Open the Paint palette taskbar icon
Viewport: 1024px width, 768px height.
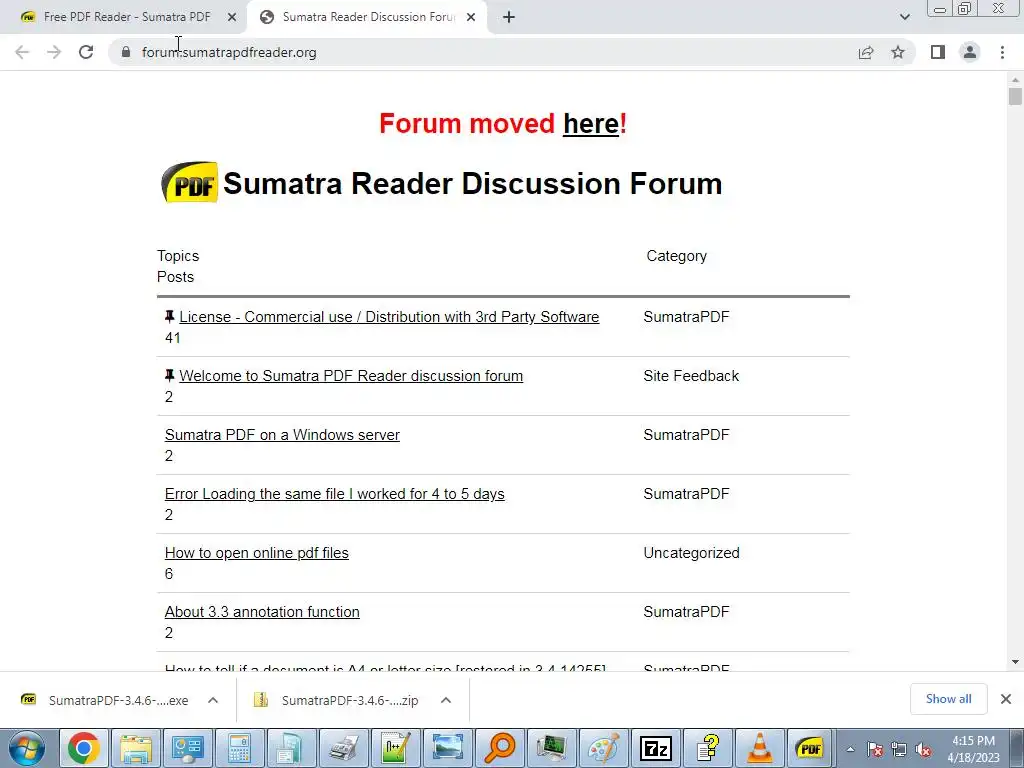click(603, 748)
